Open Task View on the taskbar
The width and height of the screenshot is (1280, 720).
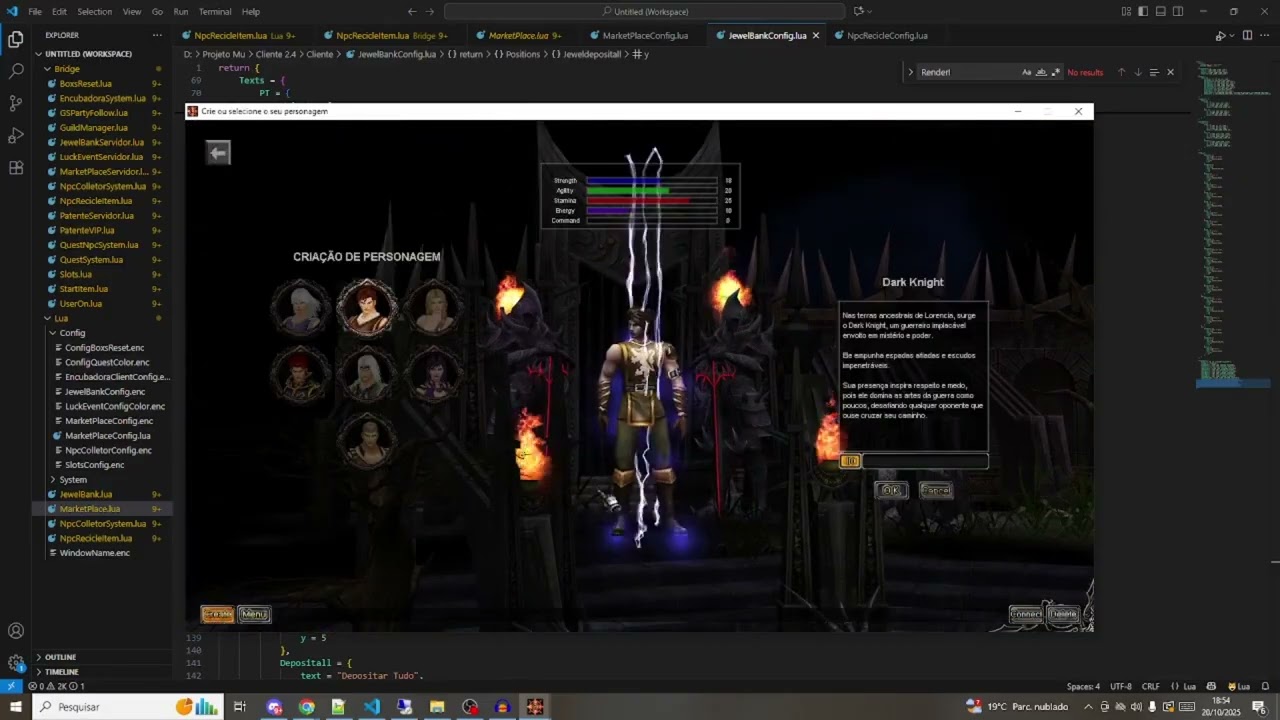pyautogui.click(x=240, y=707)
